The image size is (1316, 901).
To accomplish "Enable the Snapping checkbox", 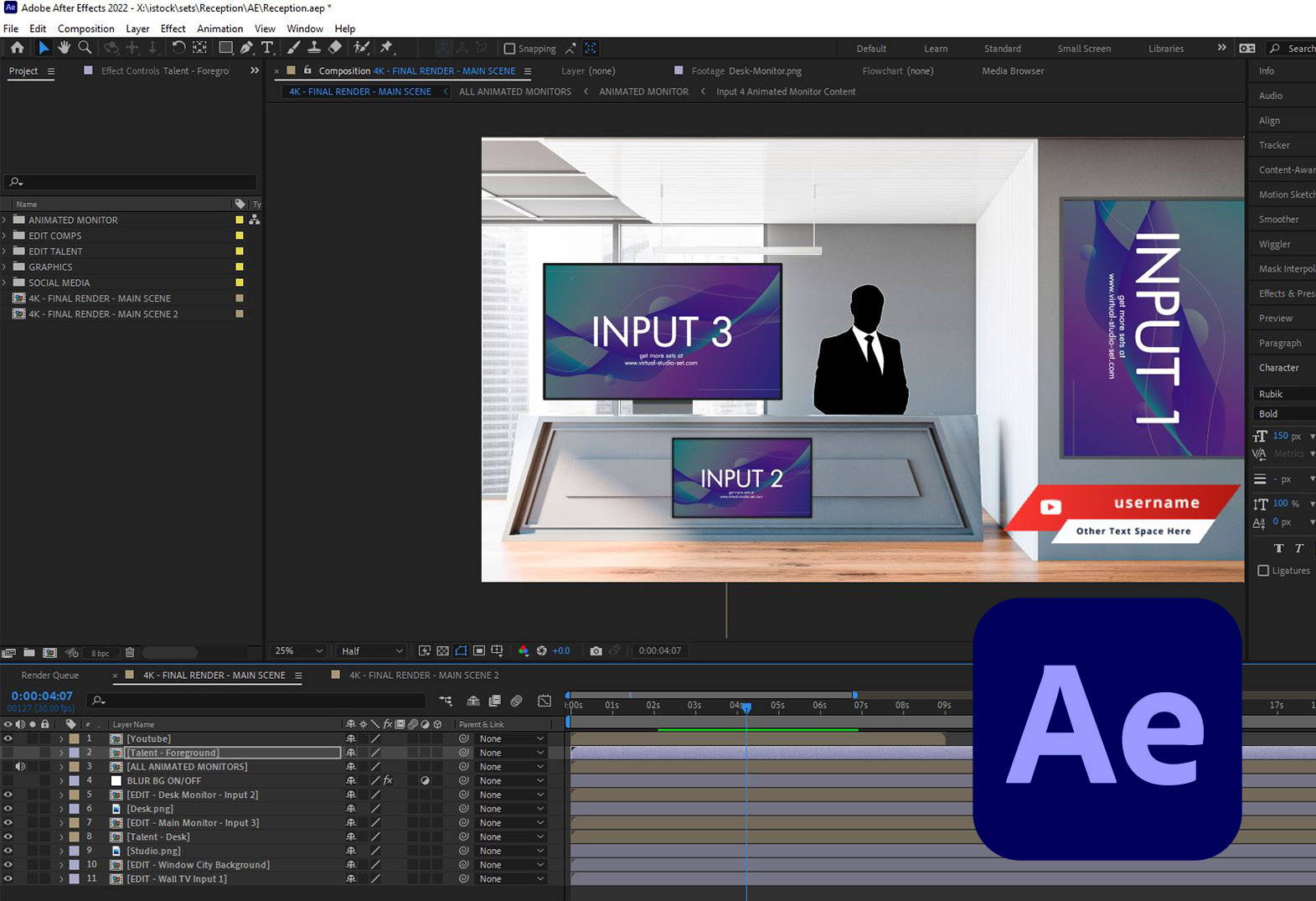I will point(509,49).
